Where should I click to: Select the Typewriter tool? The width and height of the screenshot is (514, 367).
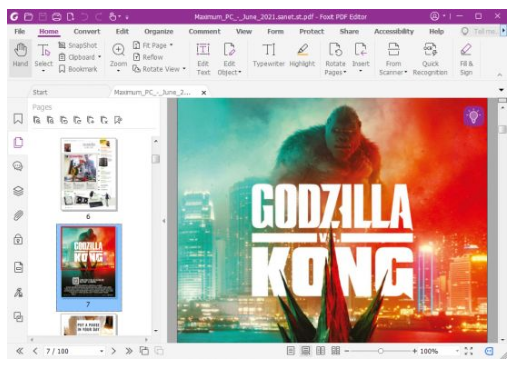coord(269,55)
